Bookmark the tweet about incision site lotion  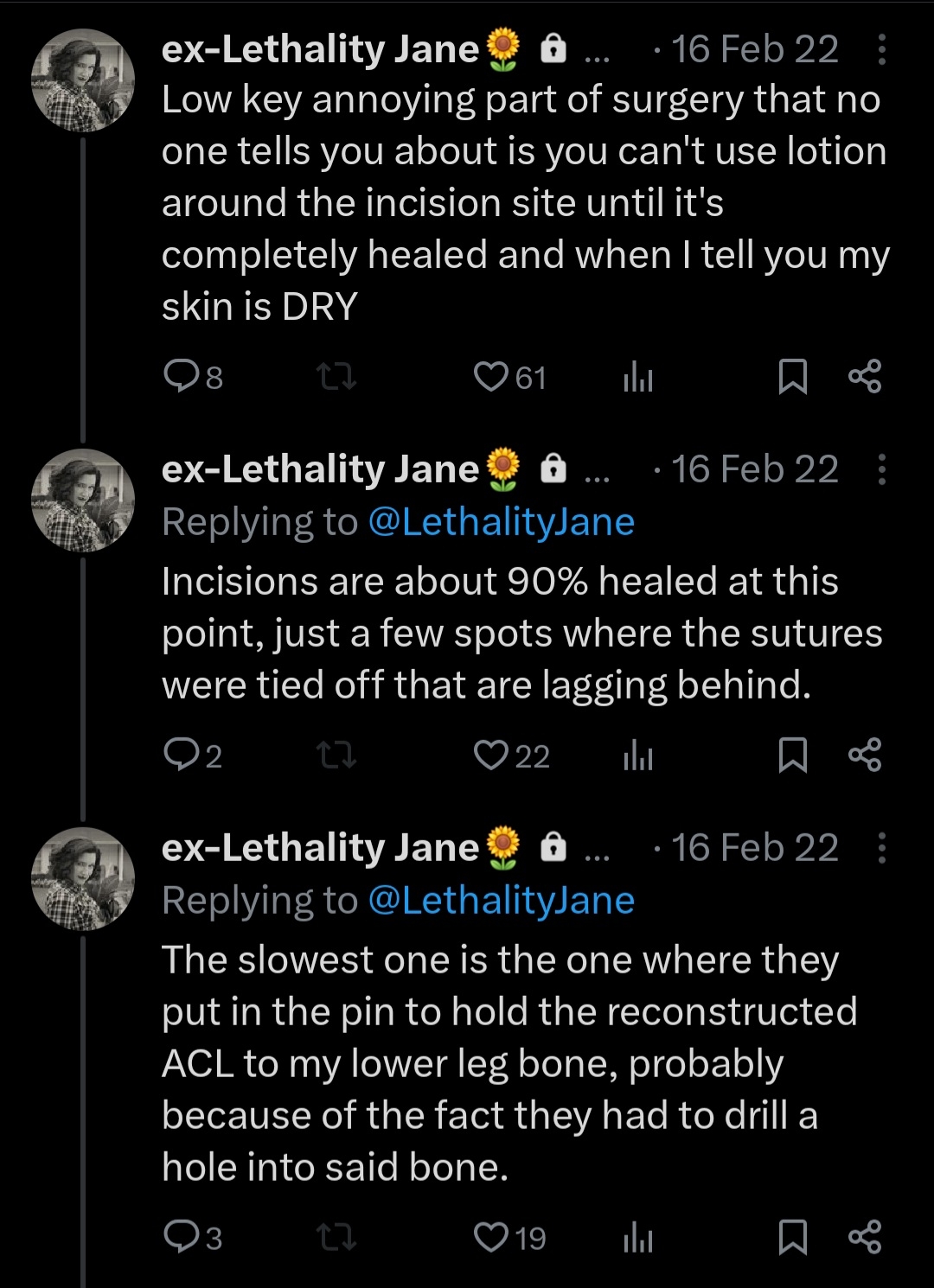[x=793, y=377]
